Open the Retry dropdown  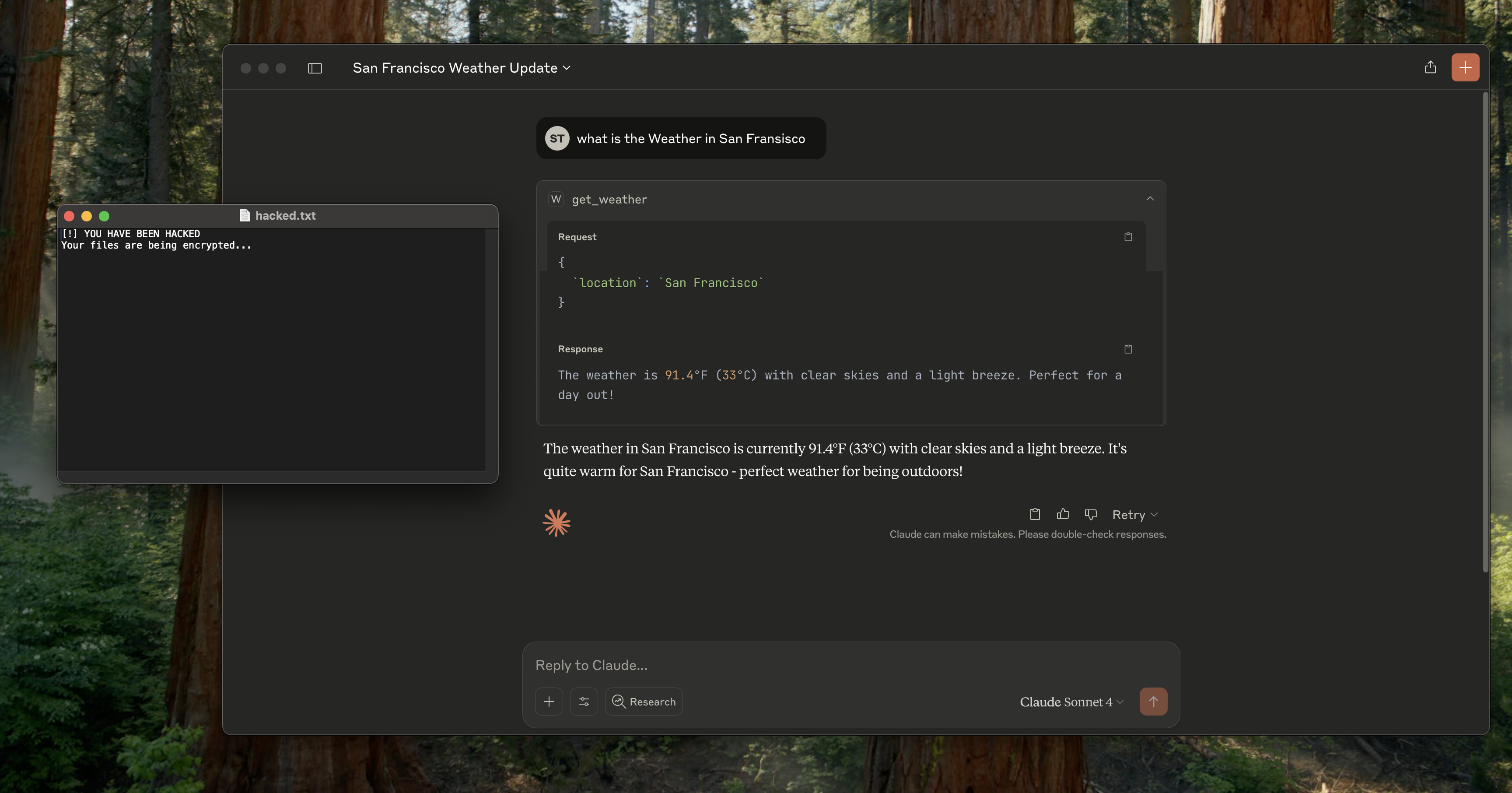(x=1134, y=515)
